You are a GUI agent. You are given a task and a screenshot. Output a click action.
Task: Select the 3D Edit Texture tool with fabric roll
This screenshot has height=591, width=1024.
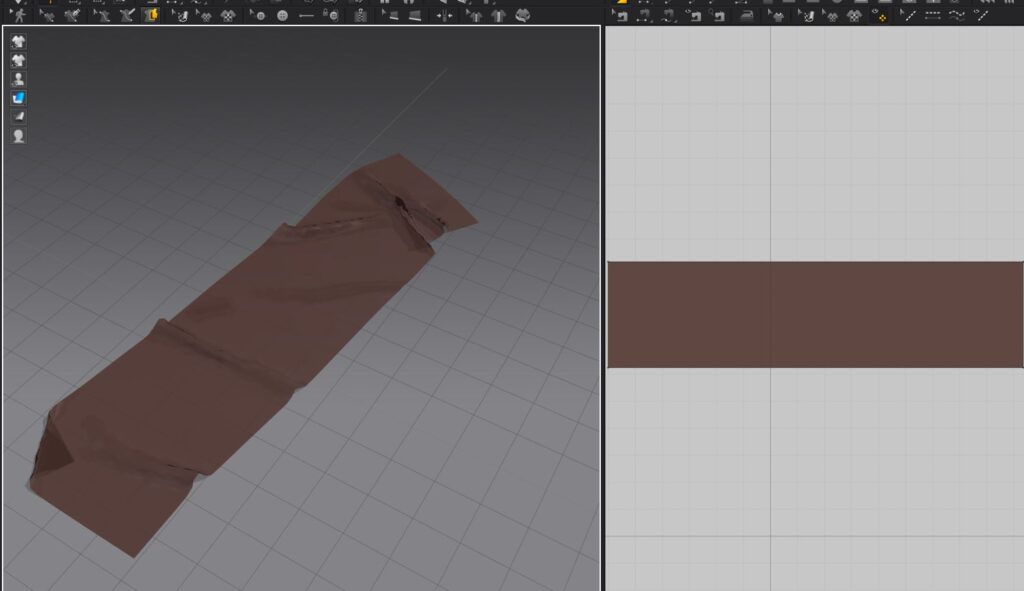(180, 15)
